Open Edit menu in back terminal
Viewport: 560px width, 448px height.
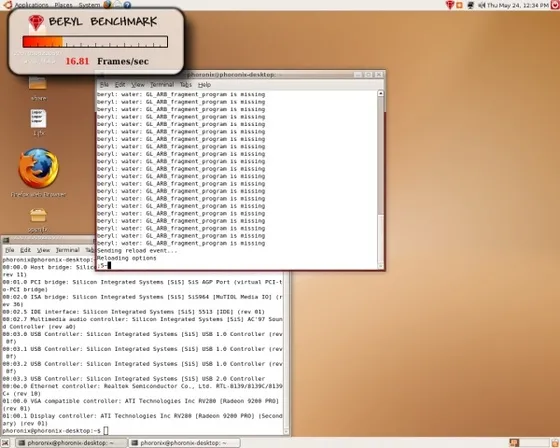(x=25, y=250)
